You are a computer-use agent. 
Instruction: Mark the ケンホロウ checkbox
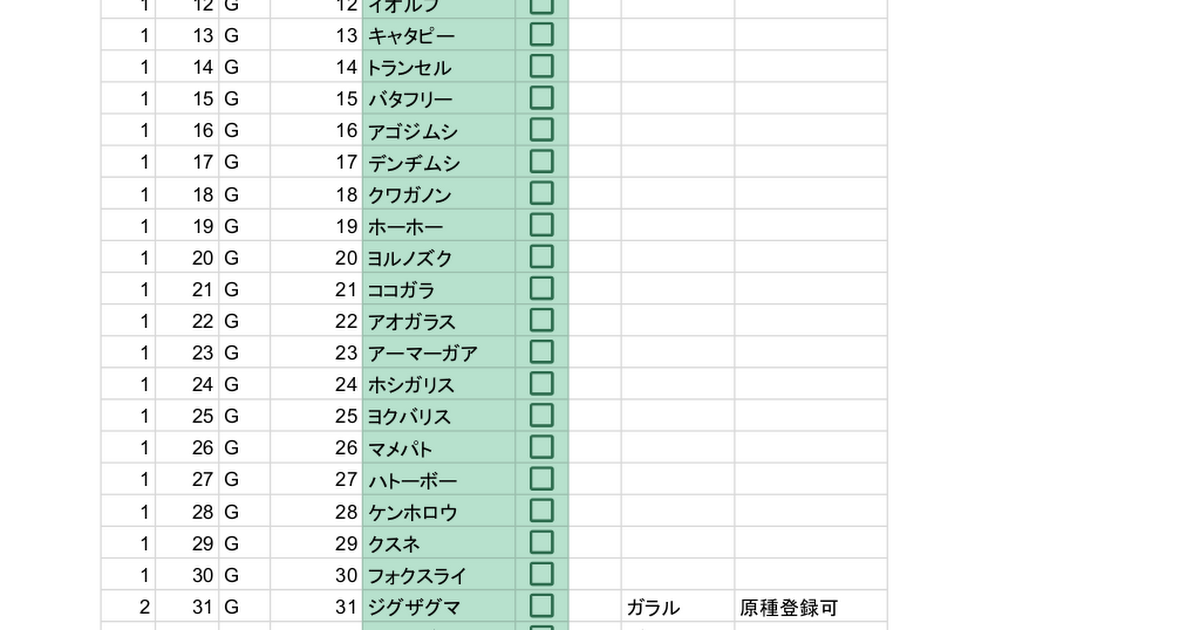[x=541, y=511]
